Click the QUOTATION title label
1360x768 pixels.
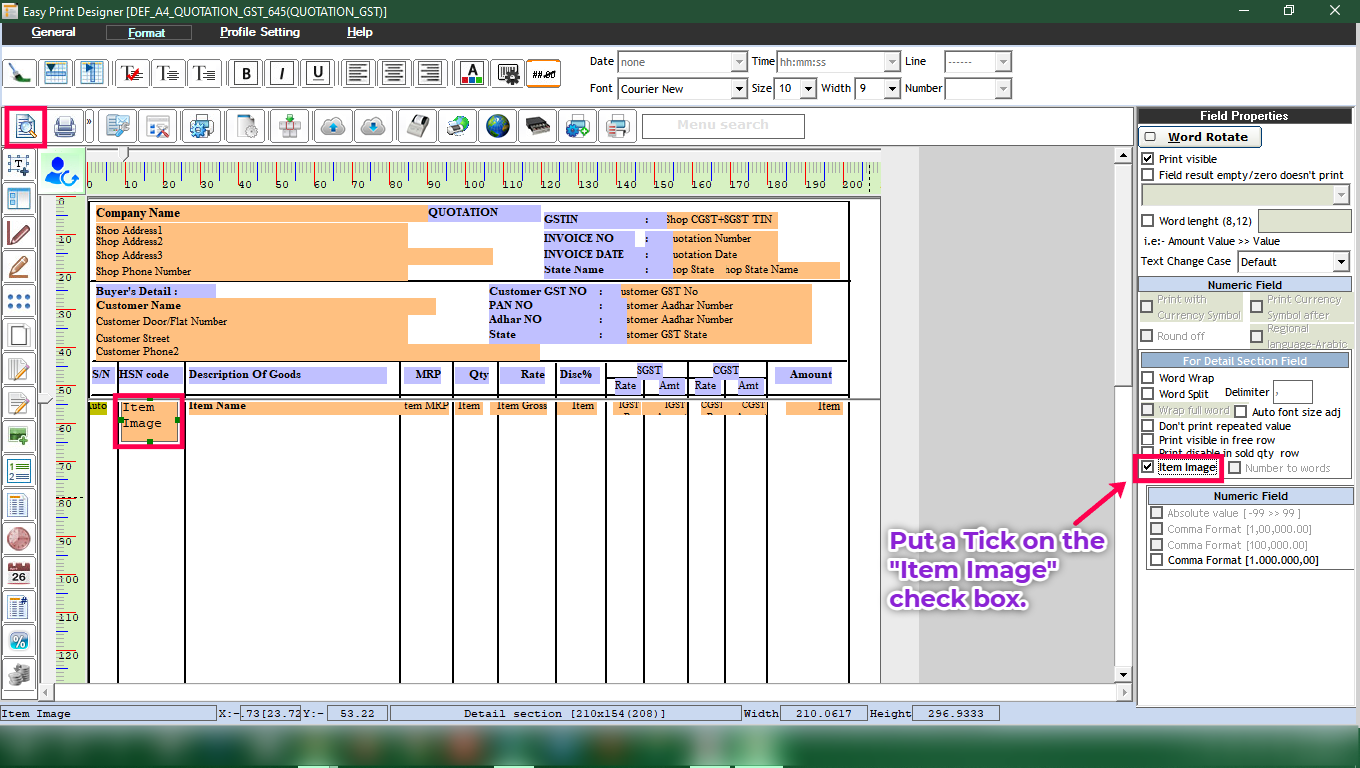pyautogui.click(x=484, y=213)
